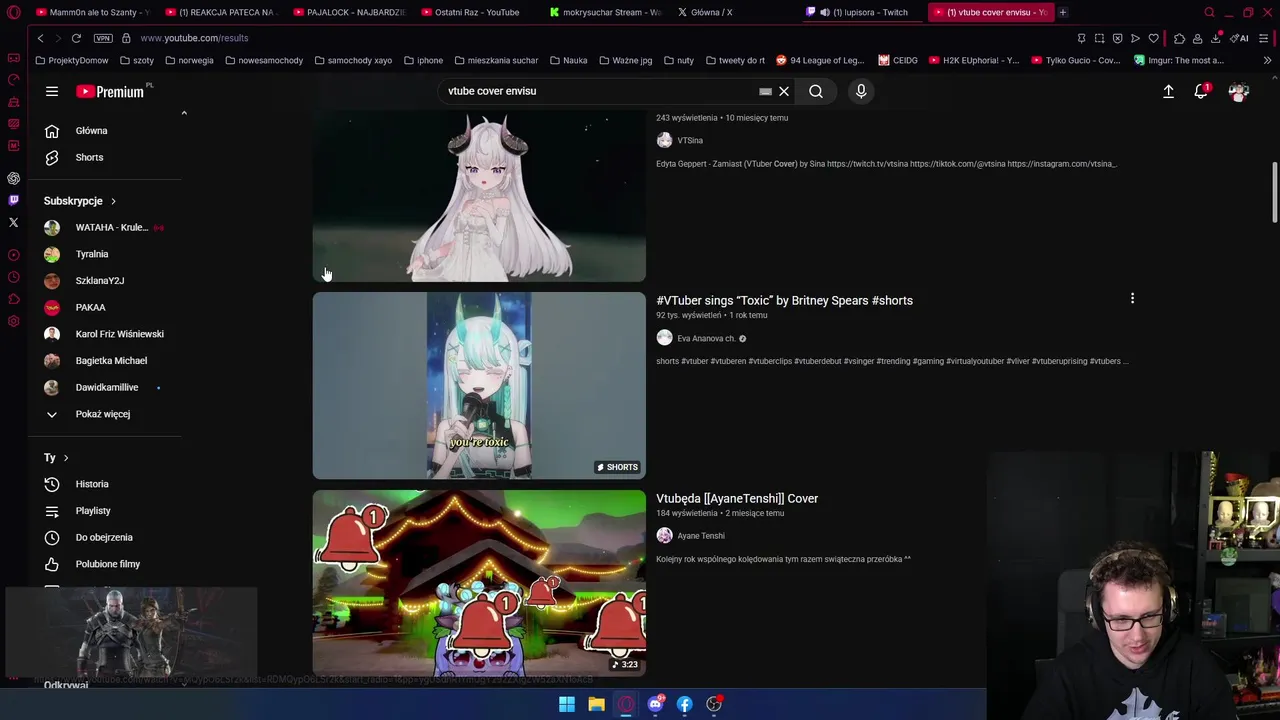Open the on-screen keyboard icon in search box
Viewport: 1280px width, 720px height.
tap(766, 91)
